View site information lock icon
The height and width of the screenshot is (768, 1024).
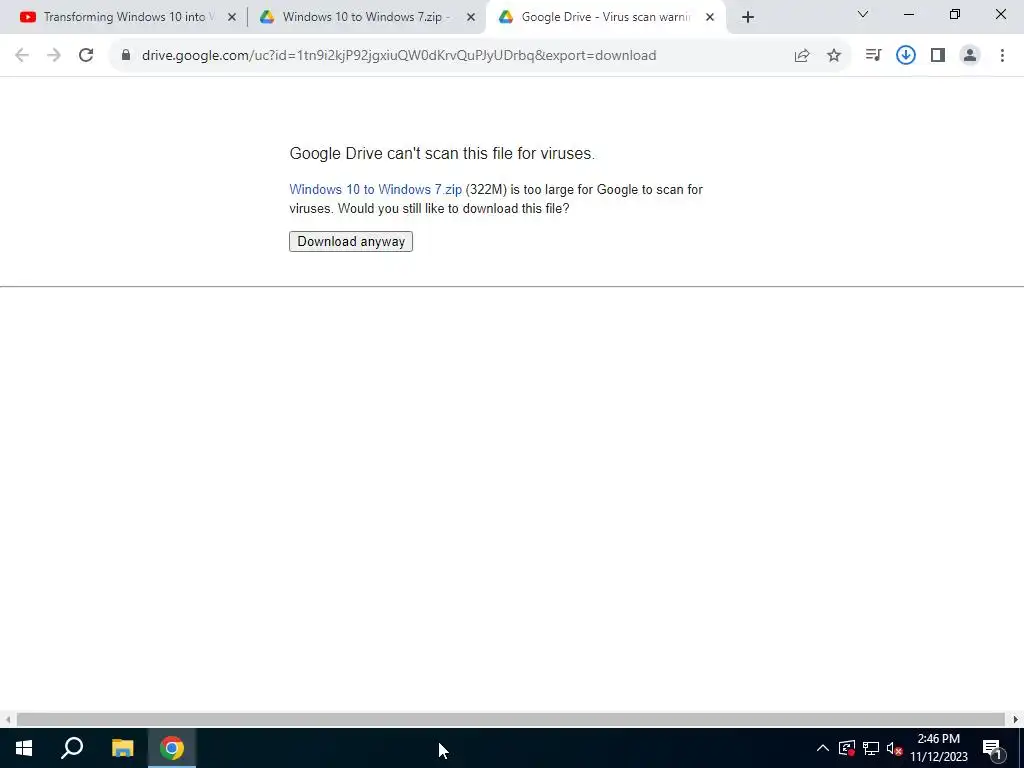coord(126,56)
